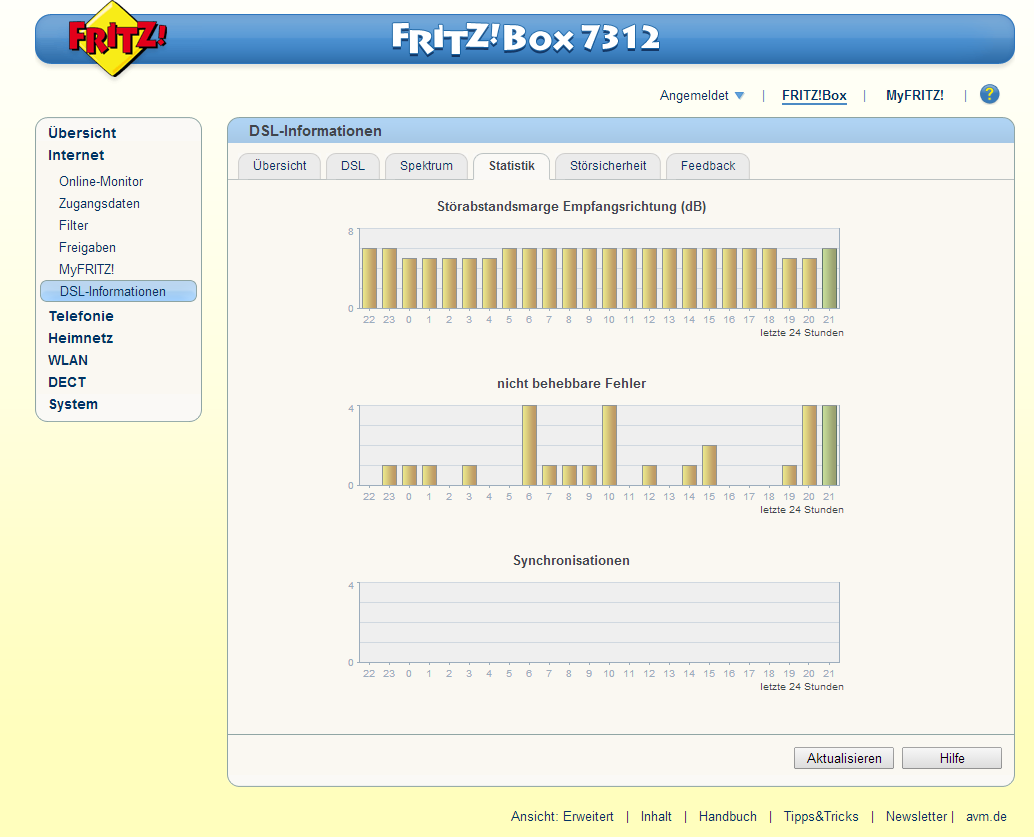Open Freigaben in the sidebar
This screenshot has width=1034, height=837.
tap(87, 247)
